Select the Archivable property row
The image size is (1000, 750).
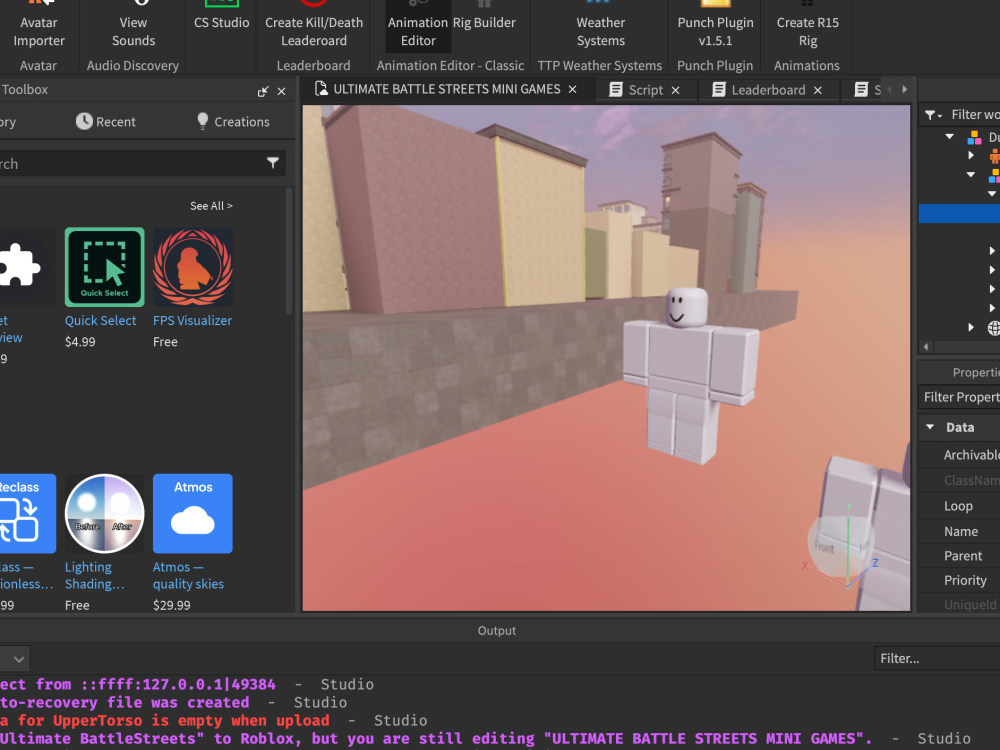coord(959,455)
